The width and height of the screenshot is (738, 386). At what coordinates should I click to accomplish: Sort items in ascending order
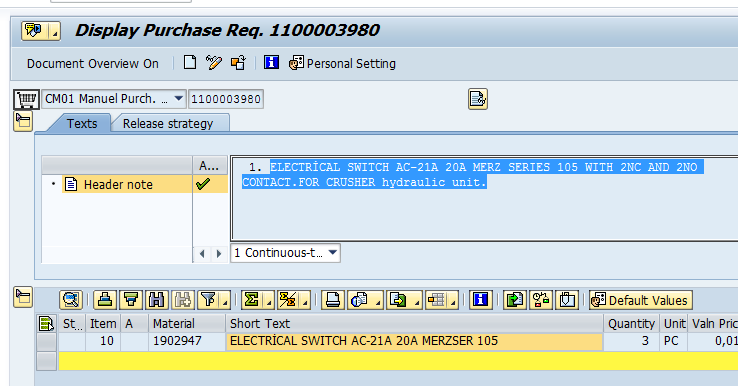(105, 300)
